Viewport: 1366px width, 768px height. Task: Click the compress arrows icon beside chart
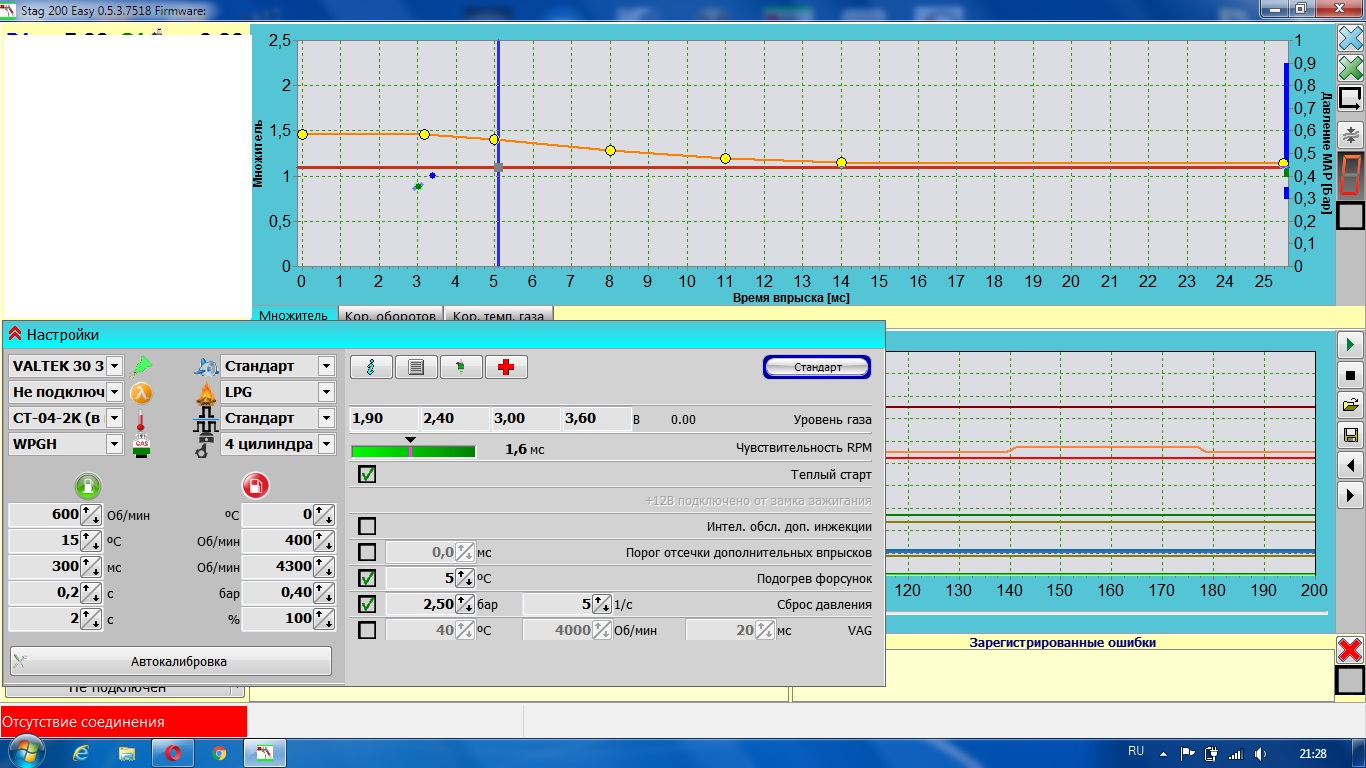(1350, 134)
